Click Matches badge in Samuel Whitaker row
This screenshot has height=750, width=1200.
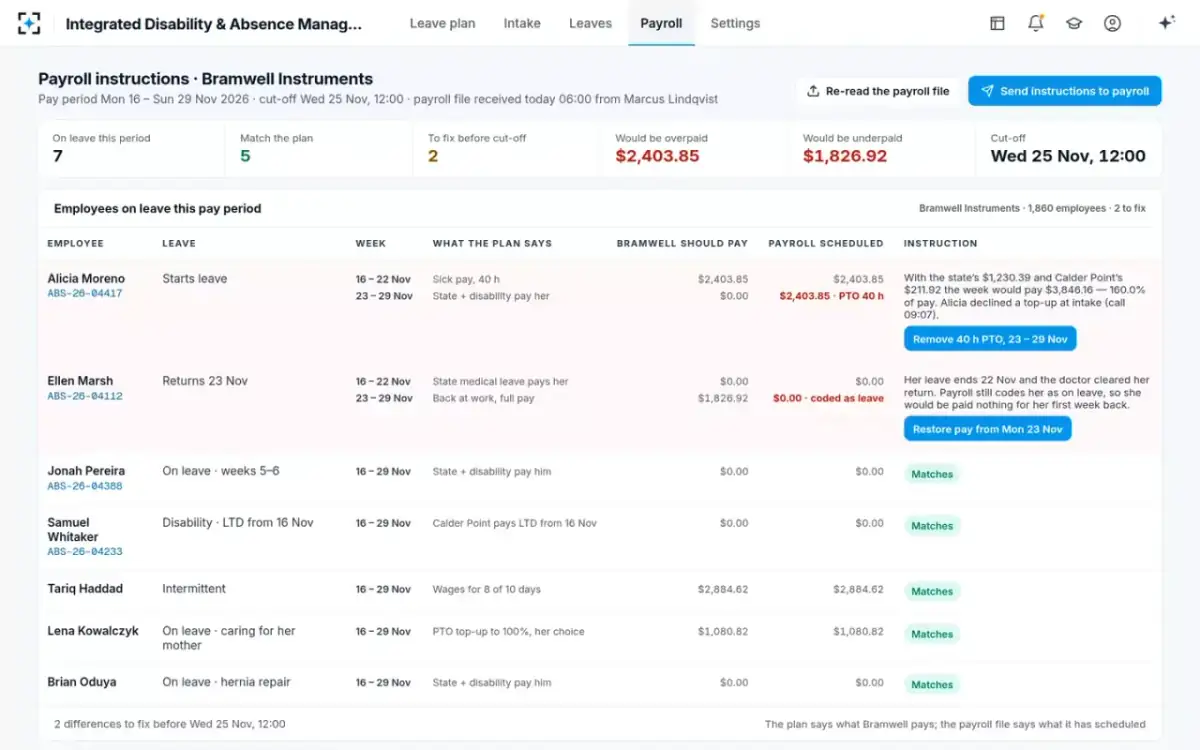tap(932, 526)
